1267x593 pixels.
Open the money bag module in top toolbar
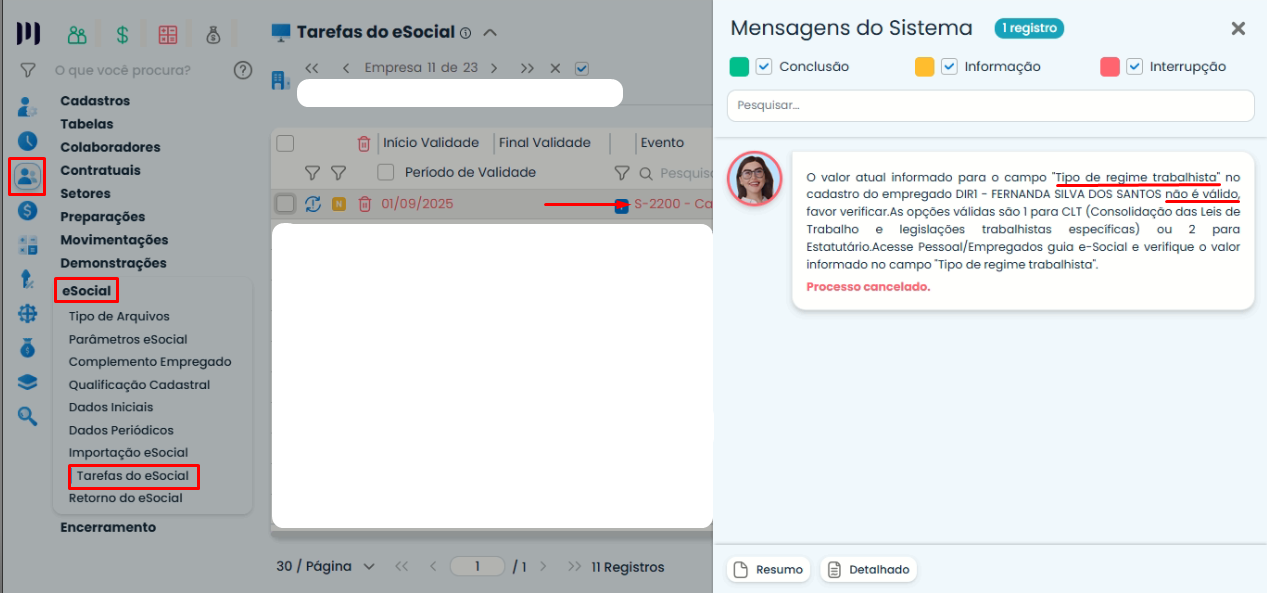pos(213,35)
